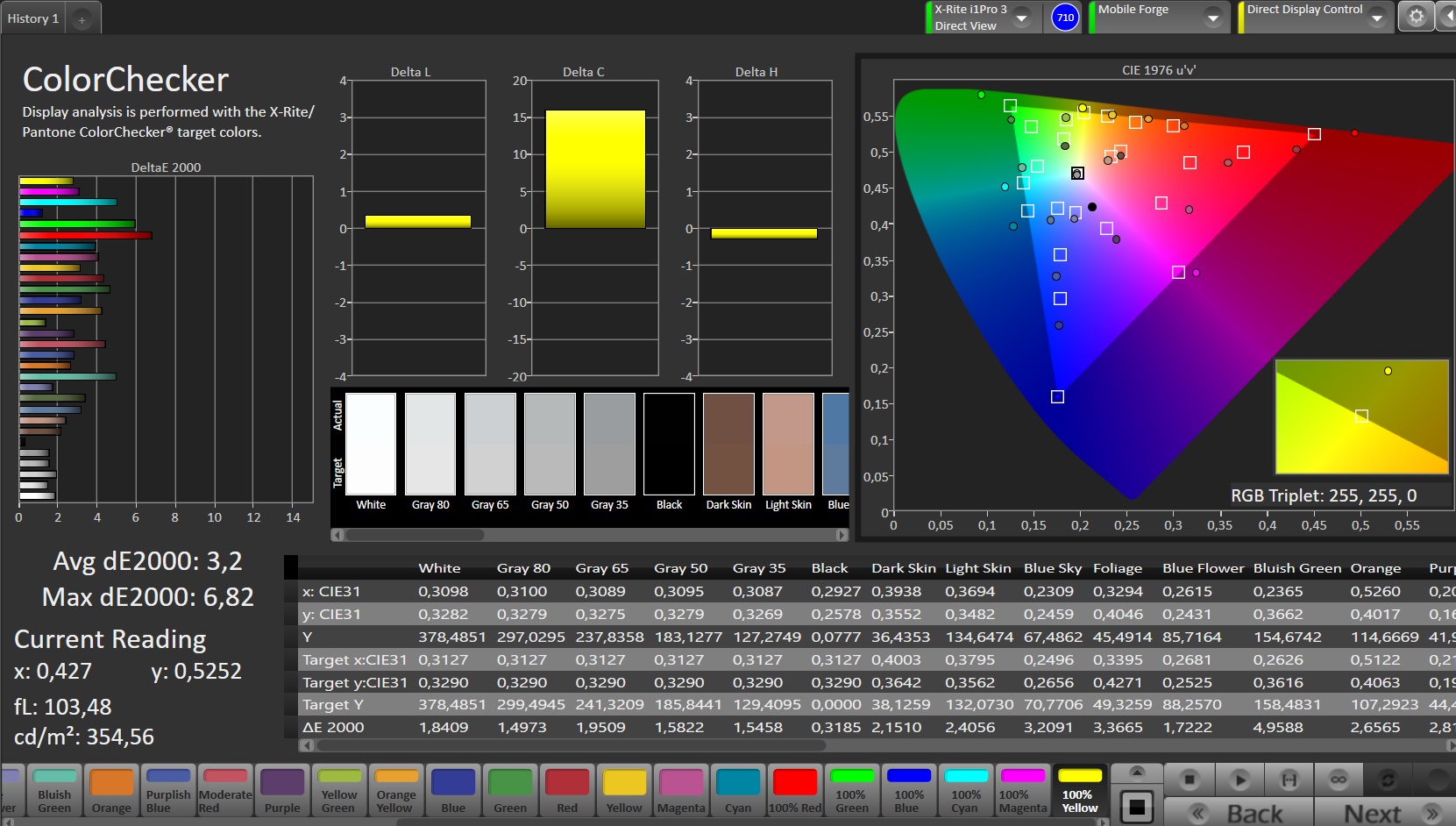
Task: Expand the Mobile Forge source dropdown
Action: [1212, 18]
